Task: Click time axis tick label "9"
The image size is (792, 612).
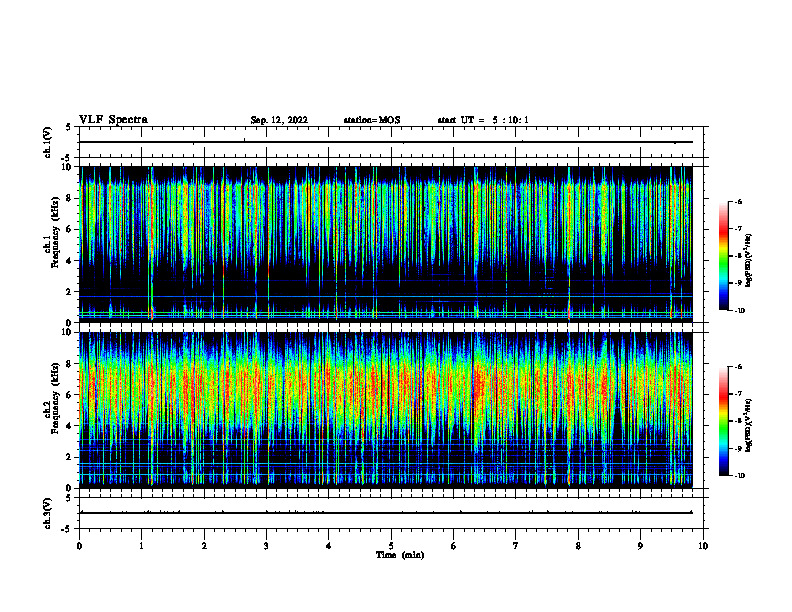Action: 640,546
